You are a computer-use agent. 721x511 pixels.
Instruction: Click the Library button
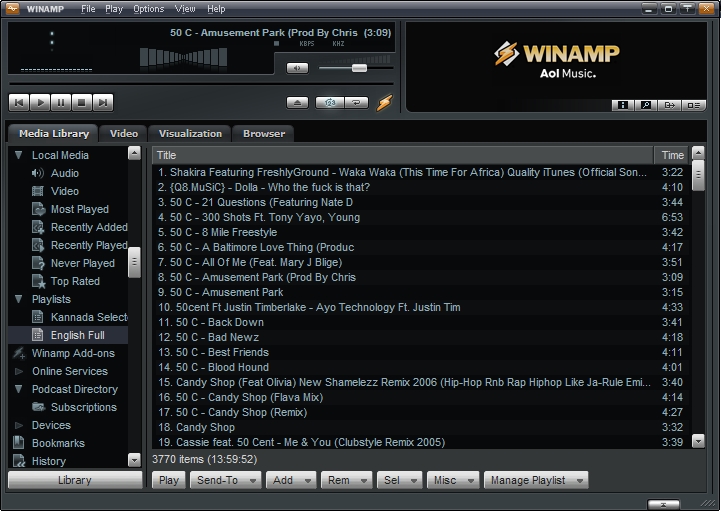(x=74, y=480)
